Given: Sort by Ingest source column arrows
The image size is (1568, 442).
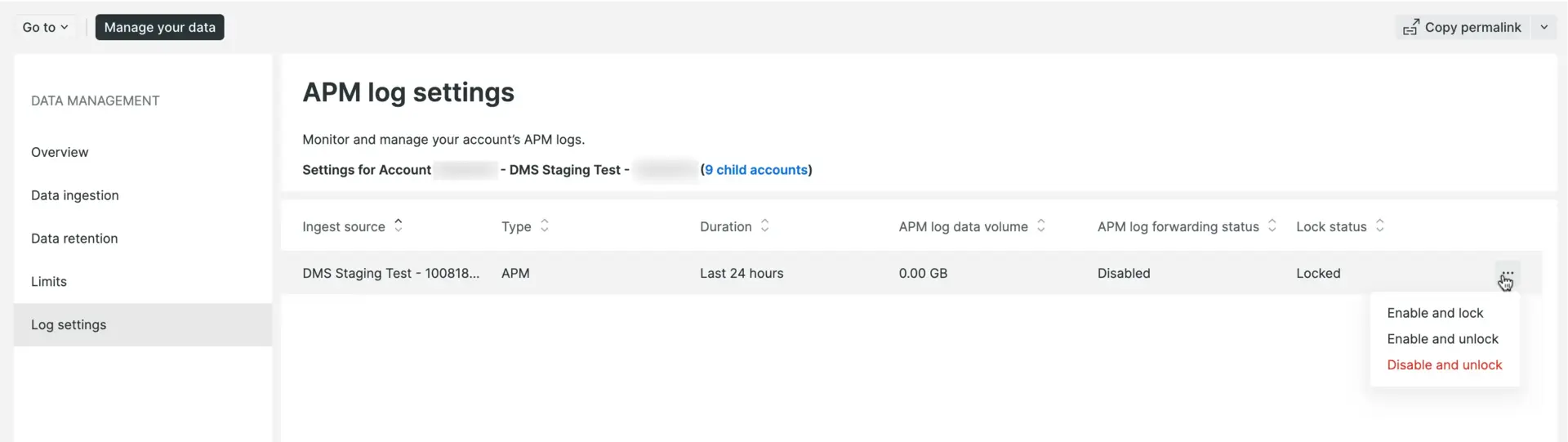Looking at the screenshot, I should (399, 225).
